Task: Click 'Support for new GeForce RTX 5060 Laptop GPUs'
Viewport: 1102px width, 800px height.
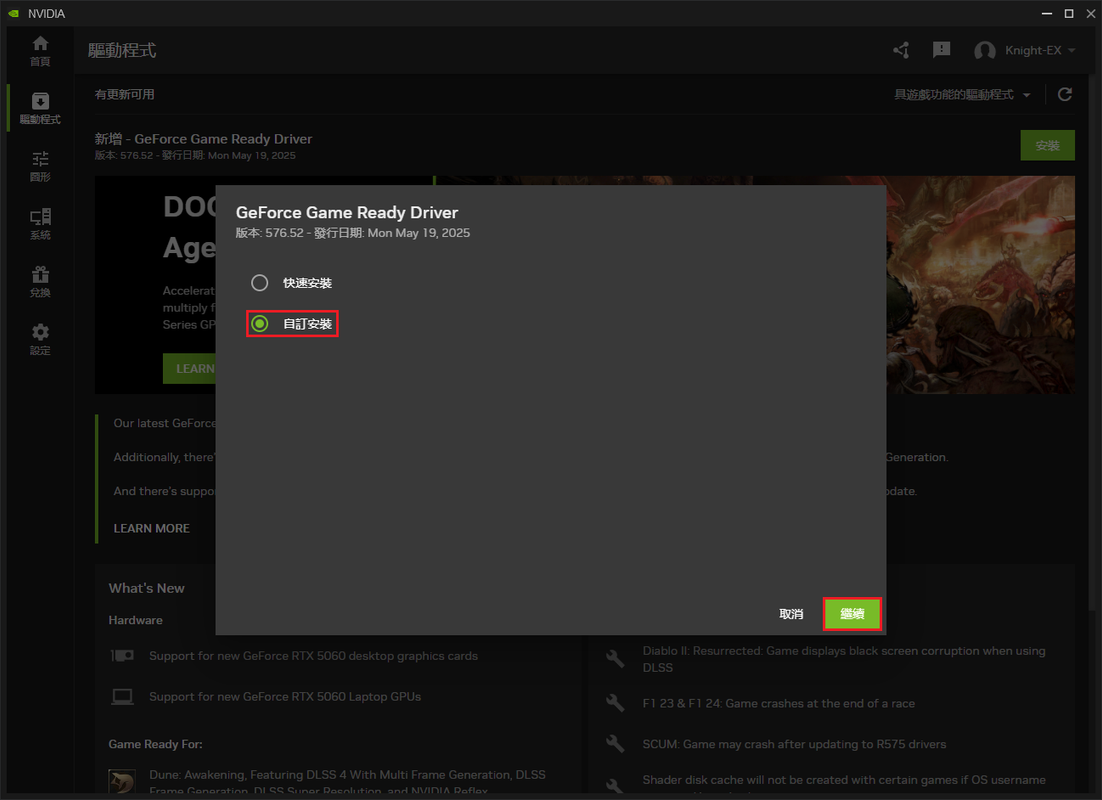Action: (285, 697)
